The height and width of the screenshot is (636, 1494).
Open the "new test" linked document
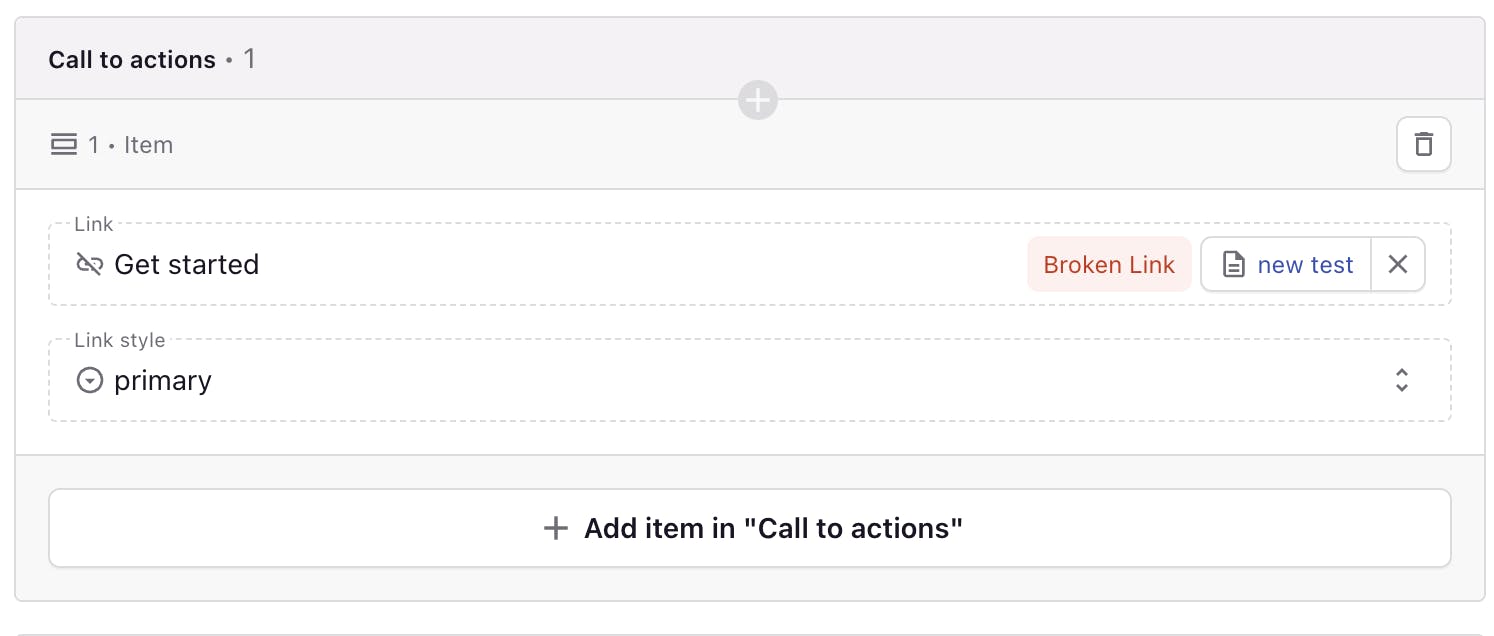click(x=1305, y=265)
